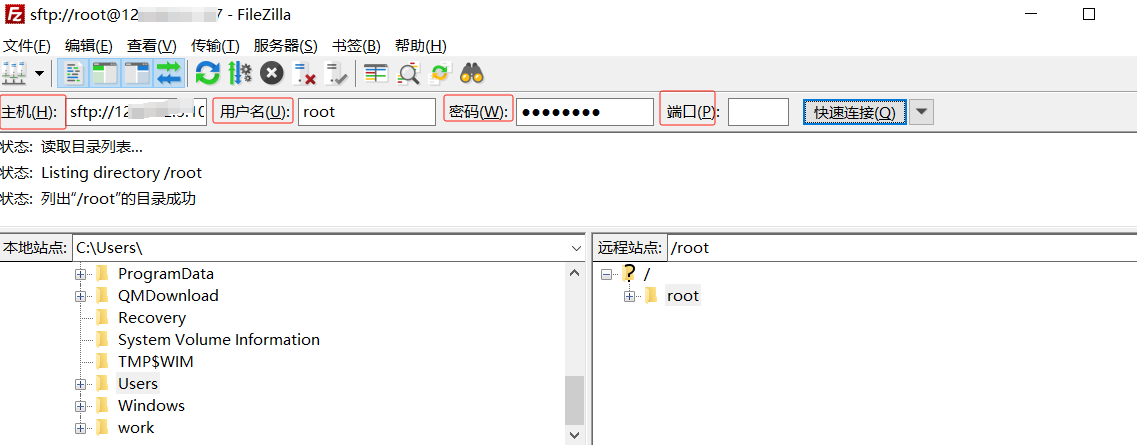Click the local tree scrollbar thumb
Screen dimensions: 1137x445
[x=574, y=400]
